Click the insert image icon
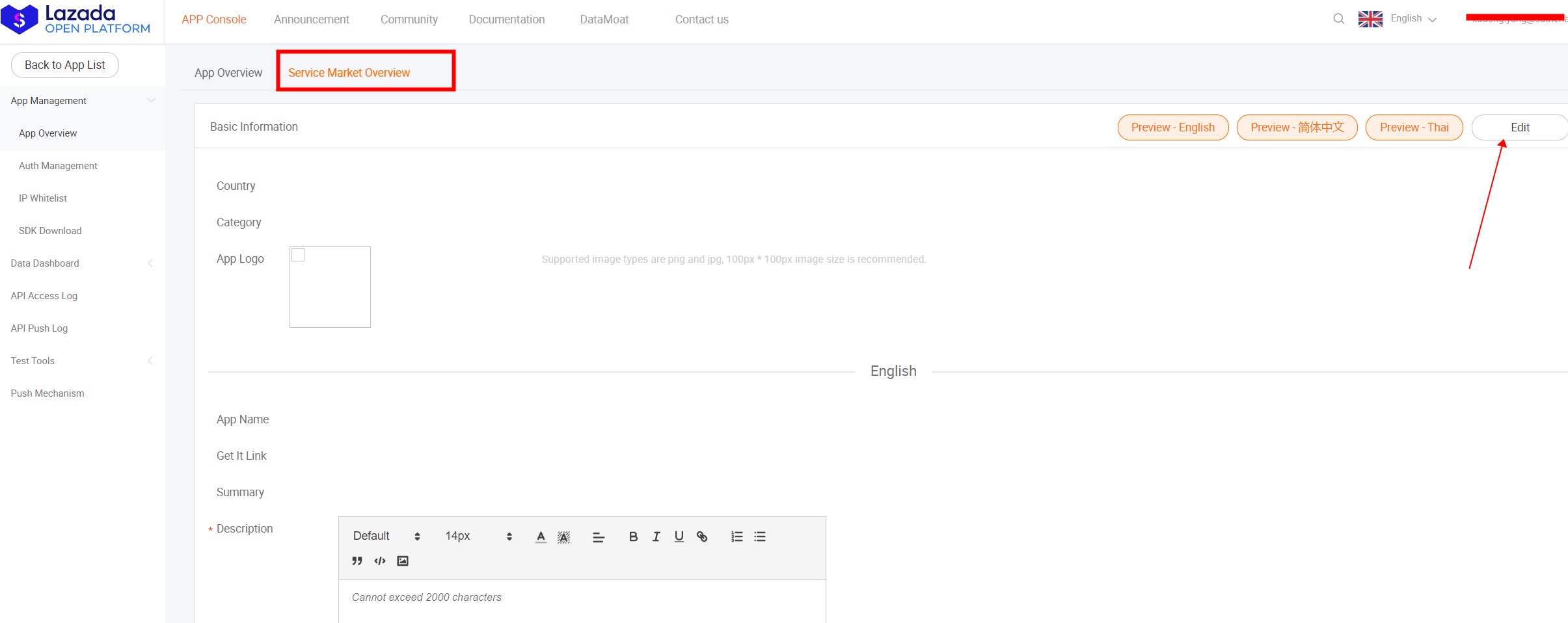 point(403,561)
